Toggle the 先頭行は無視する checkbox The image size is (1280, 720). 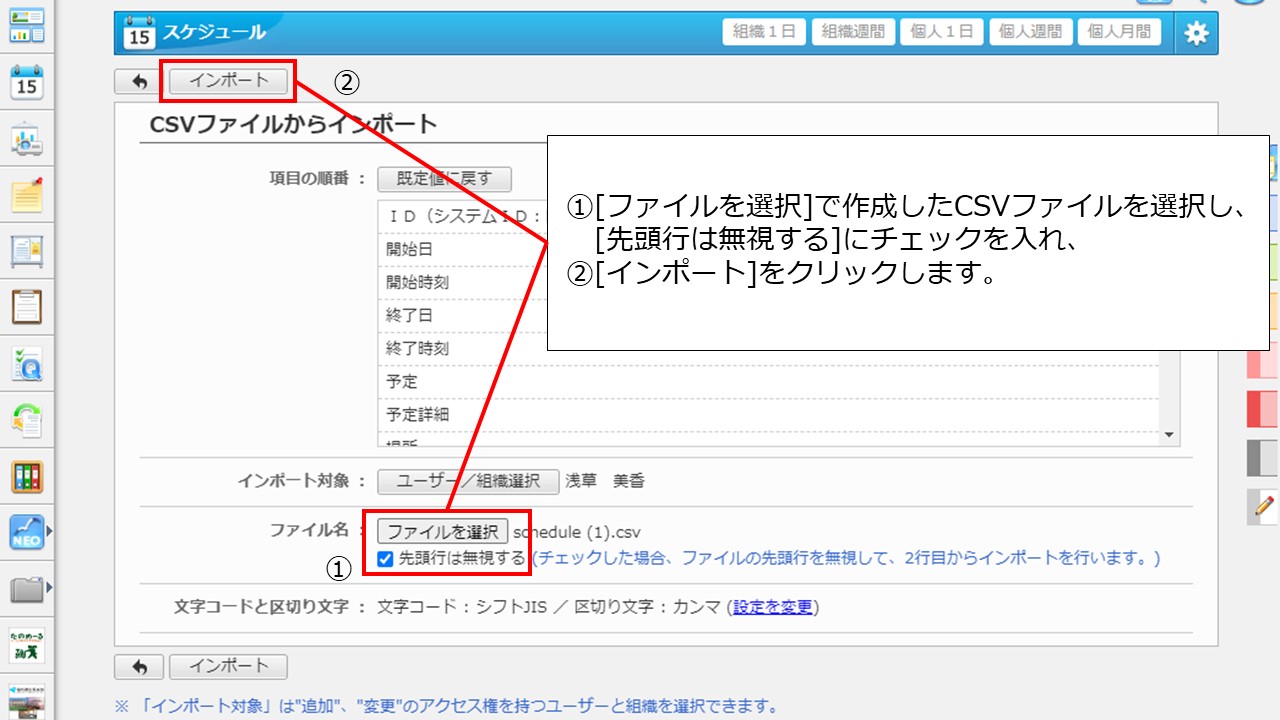(x=386, y=559)
